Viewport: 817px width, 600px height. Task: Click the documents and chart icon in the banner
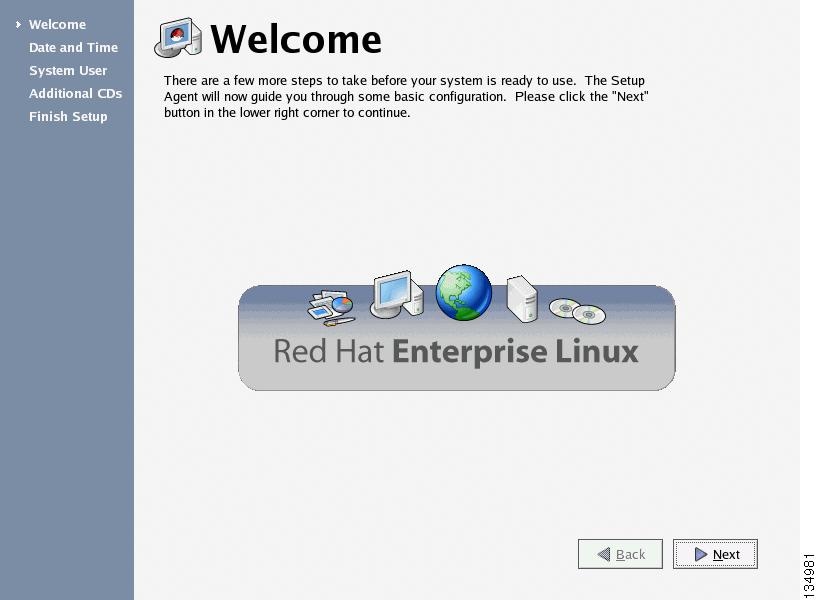(x=331, y=308)
